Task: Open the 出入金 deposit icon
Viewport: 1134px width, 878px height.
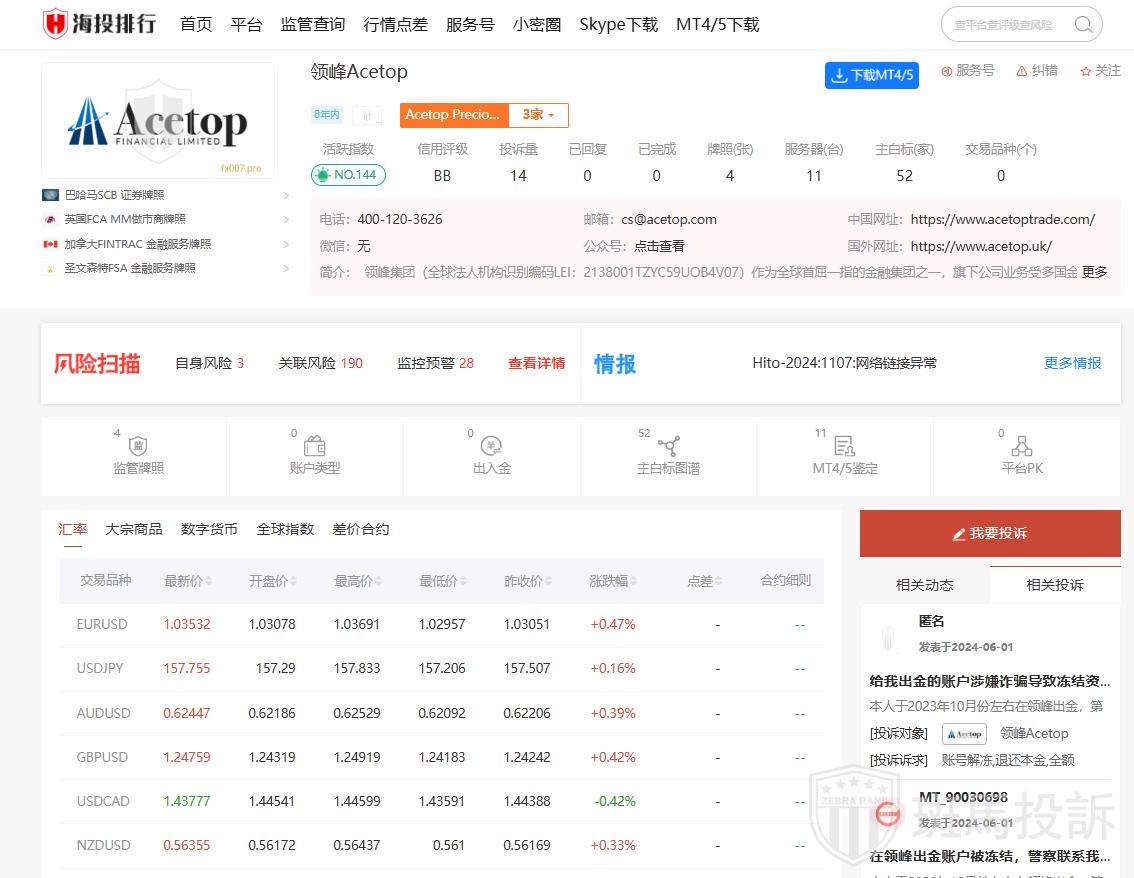Action: point(491,446)
